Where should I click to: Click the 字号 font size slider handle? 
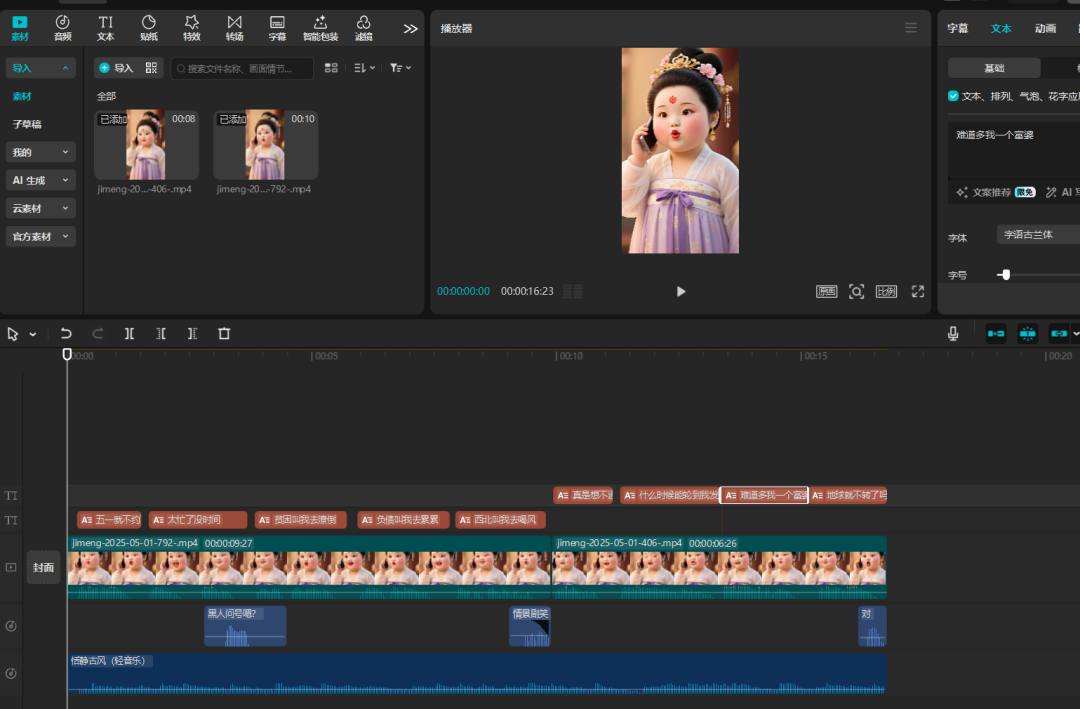[1006, 275]
